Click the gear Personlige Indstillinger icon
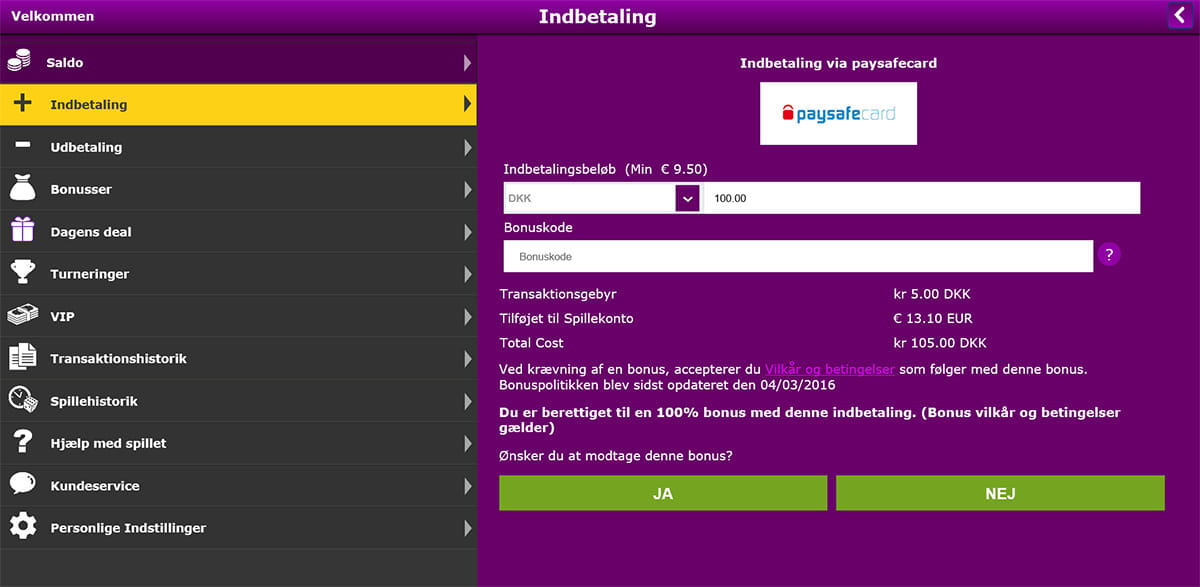Image resolution: width=1200 pixels, height=587 pixels. click(x=22, y=527)
